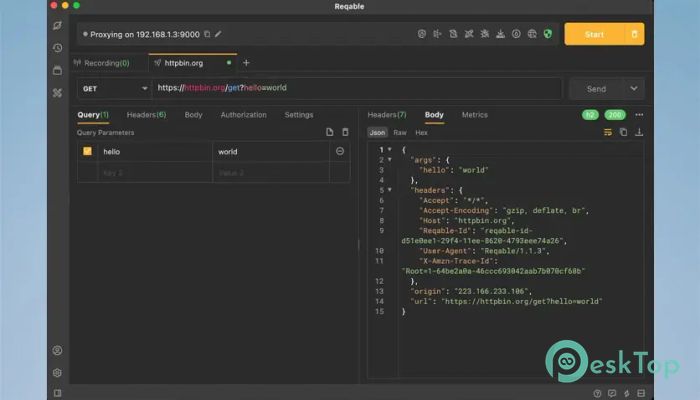Open the response more options menu
This screenshot has width=700, height=400.
639,115
